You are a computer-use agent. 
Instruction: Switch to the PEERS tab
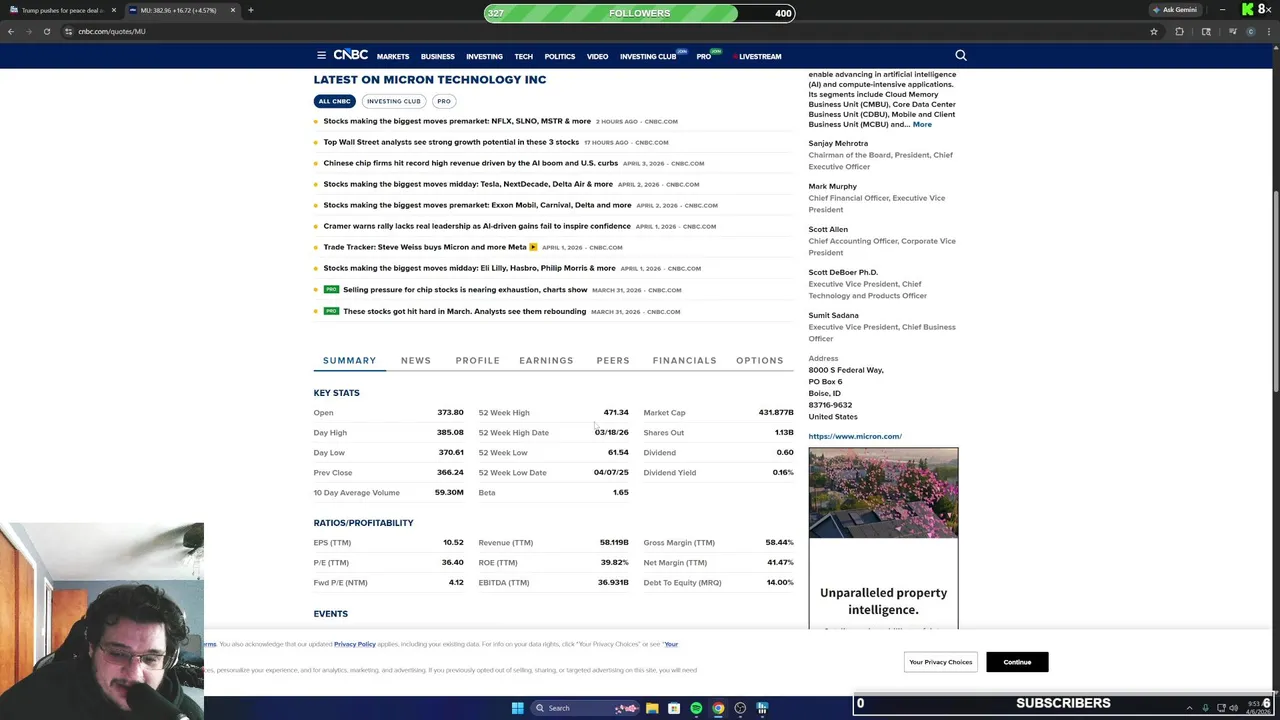tap(613, 360)
